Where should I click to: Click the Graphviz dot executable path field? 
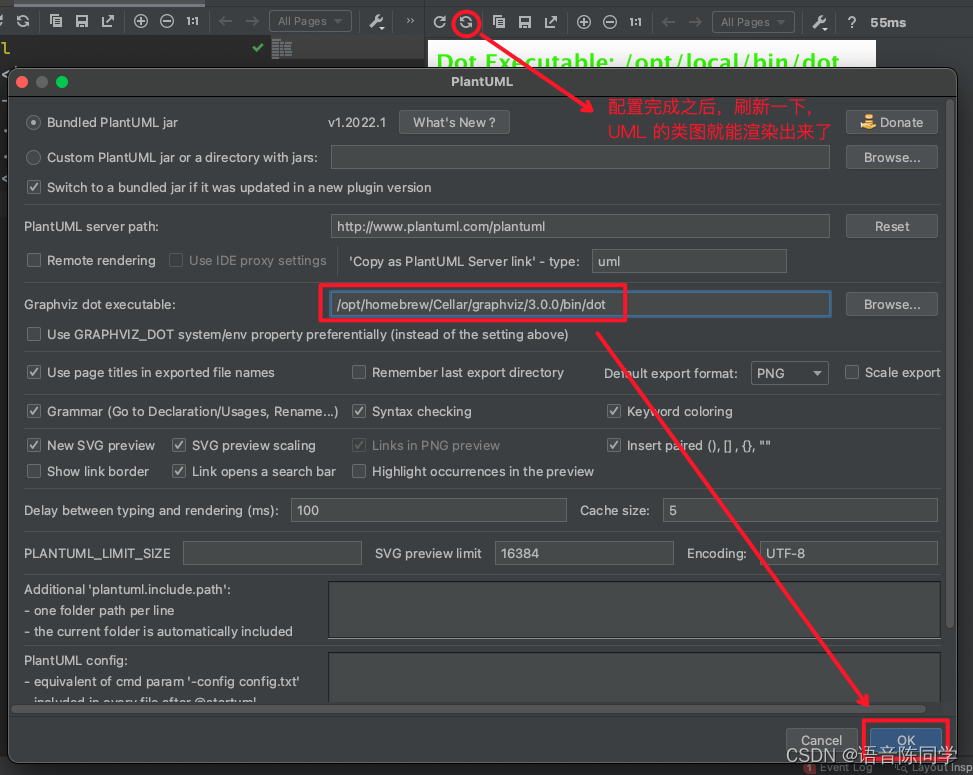(580, 305)
